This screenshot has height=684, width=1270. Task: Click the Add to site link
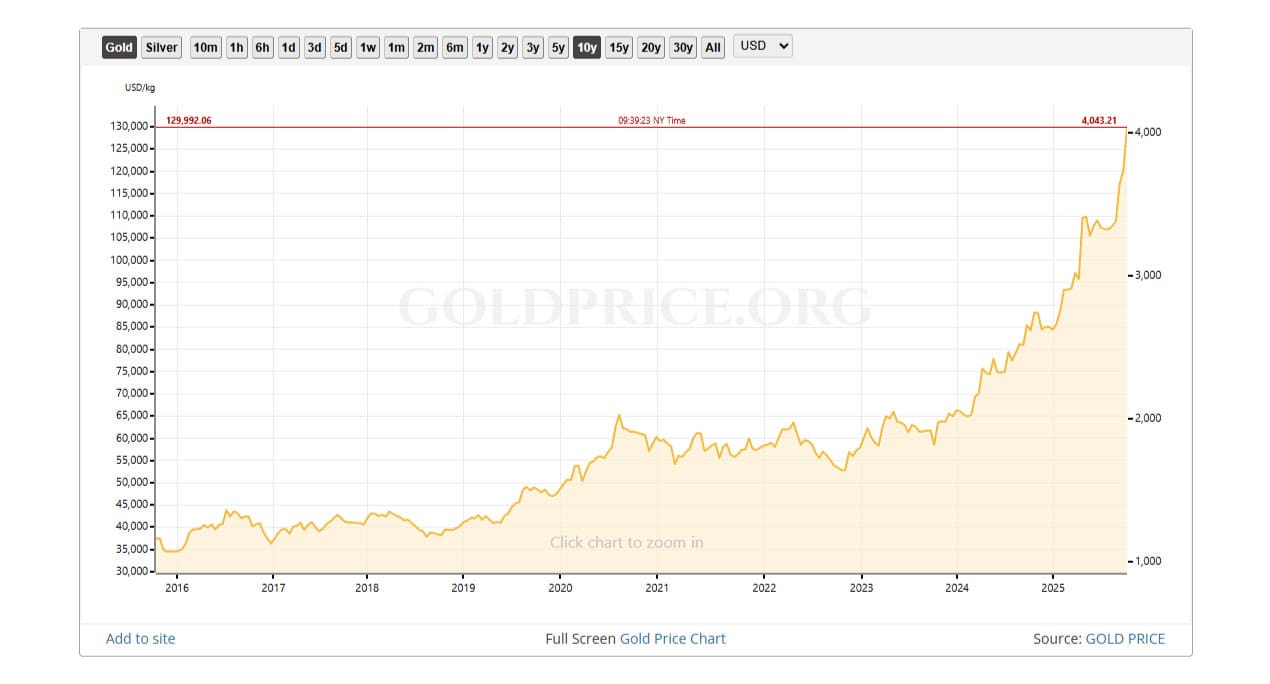pos(140,638)
